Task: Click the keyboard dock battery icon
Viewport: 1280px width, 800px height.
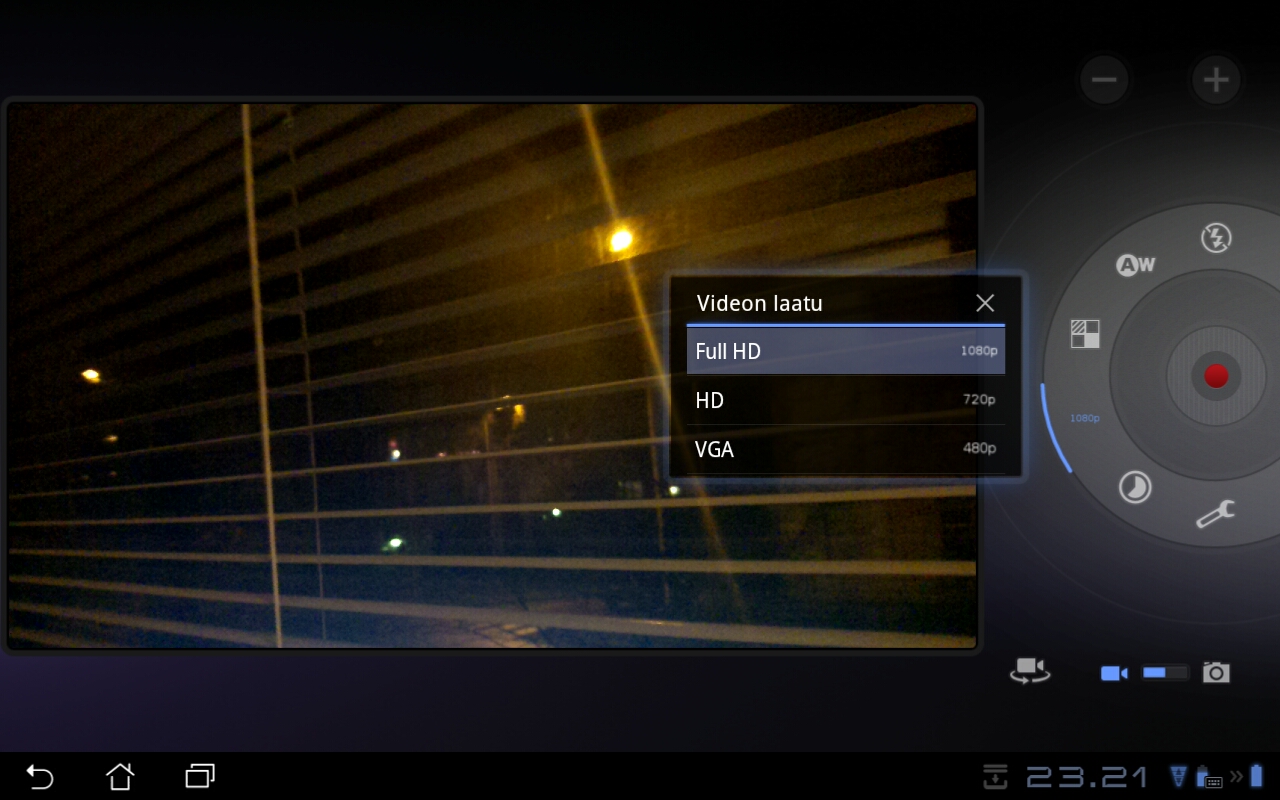Action: [x=1208, y=776]
